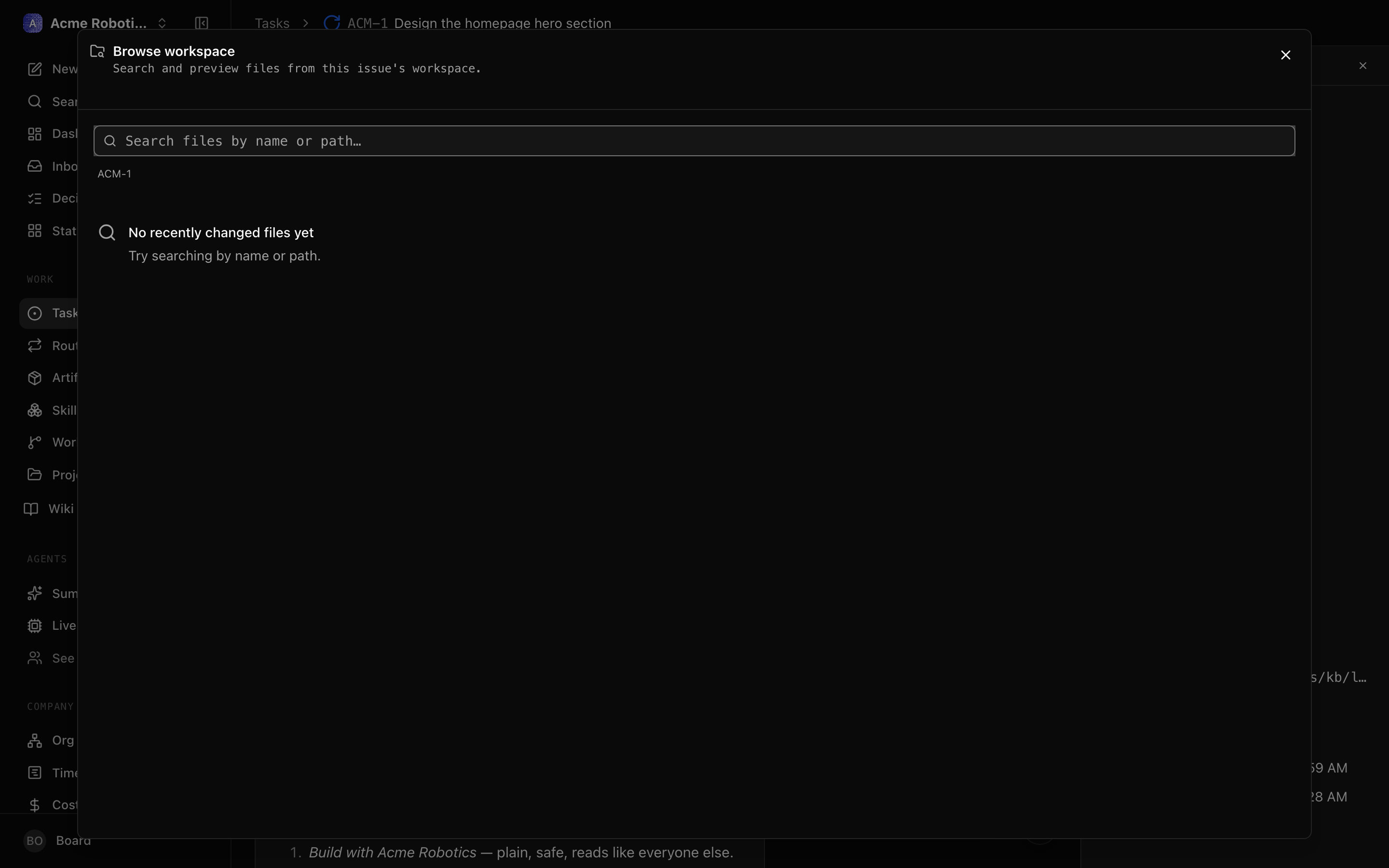Open the Projects folder icon
The width and height of the screenshot is (1389, 868).
coord(34,475)
